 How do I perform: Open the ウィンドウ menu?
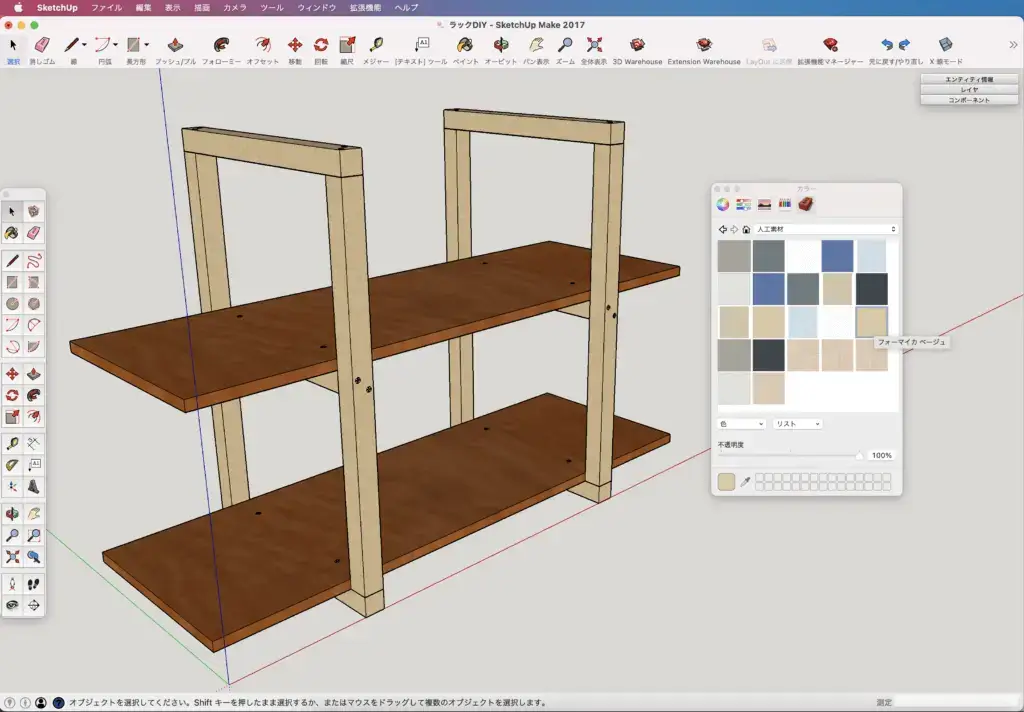coord(317,8)
